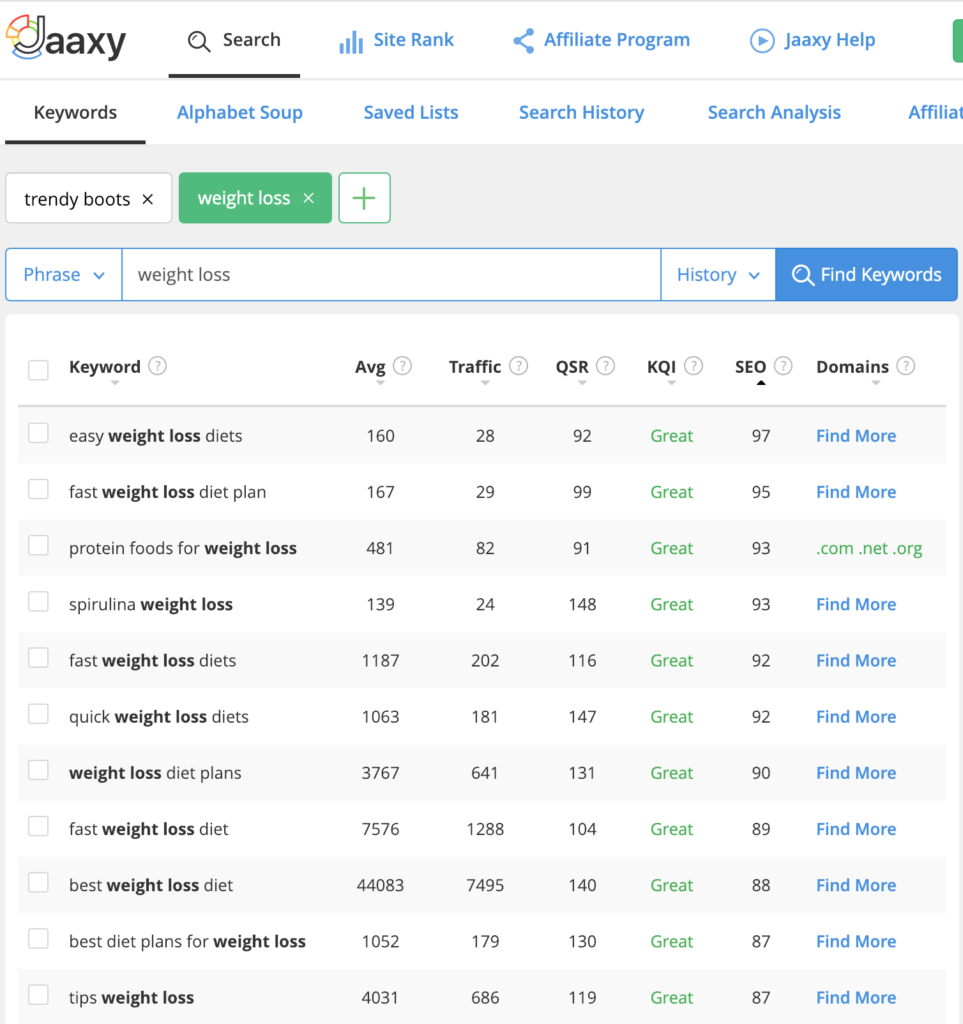This screenshot has height=1024, width=963.
Task: Toggle the select-all keywords checkbox
Action: [38, 370]
